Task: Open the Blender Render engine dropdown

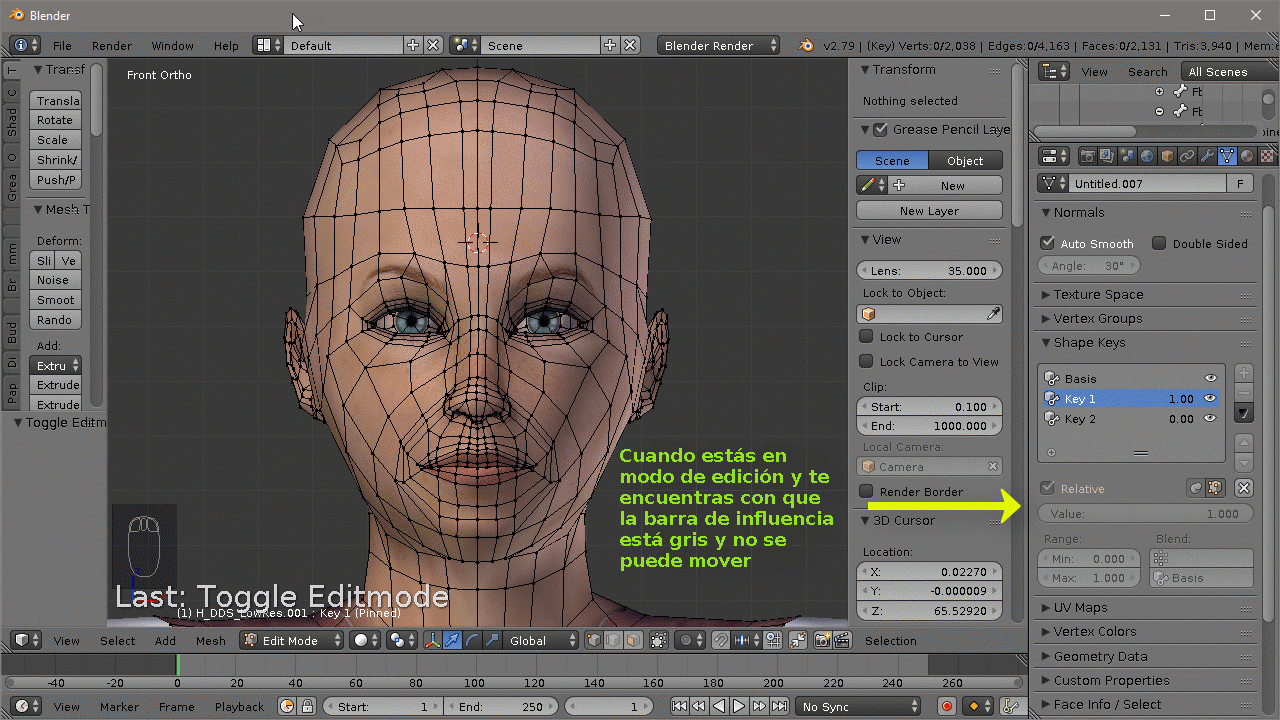Action: 720,46
